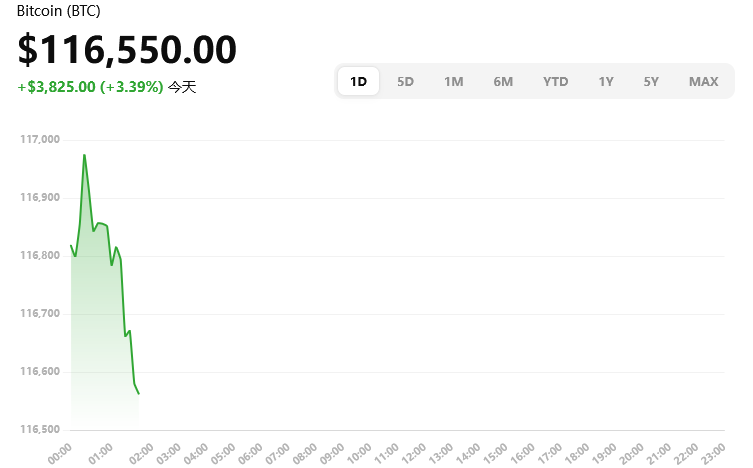The height and width of the screenshot is (468, 753).
Task: Click the 00:00 x-axis time label
Action: coord(59,453)
